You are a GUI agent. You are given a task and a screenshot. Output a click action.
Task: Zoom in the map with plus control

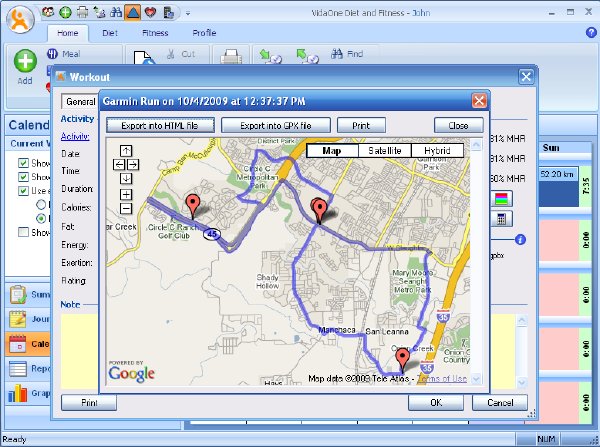pyautogui.click(x=126, y=194)
